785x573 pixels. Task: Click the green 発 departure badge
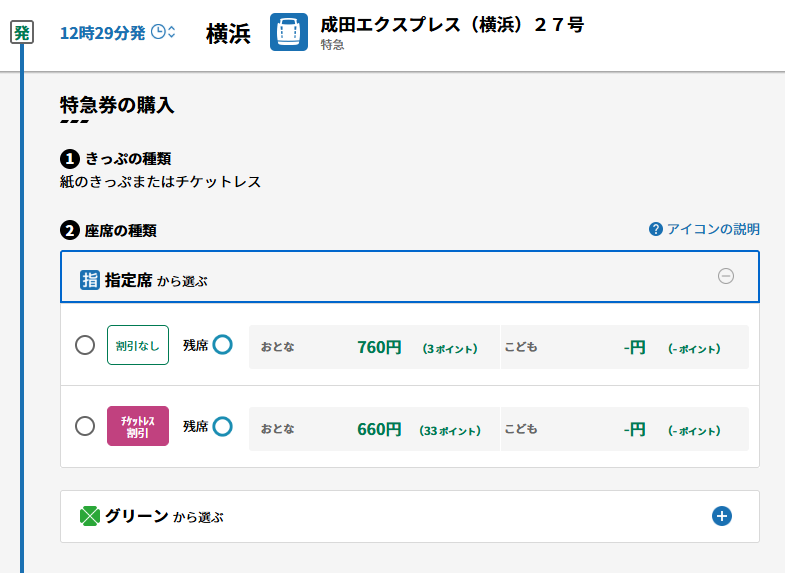[x=22, y=32]
